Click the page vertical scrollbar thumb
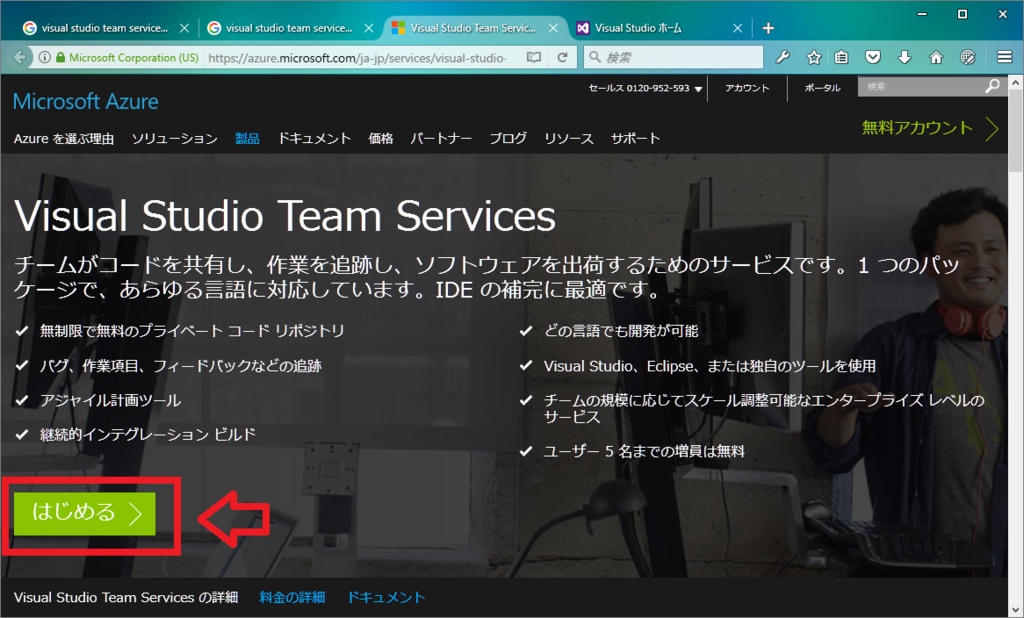 point(1016,131)
